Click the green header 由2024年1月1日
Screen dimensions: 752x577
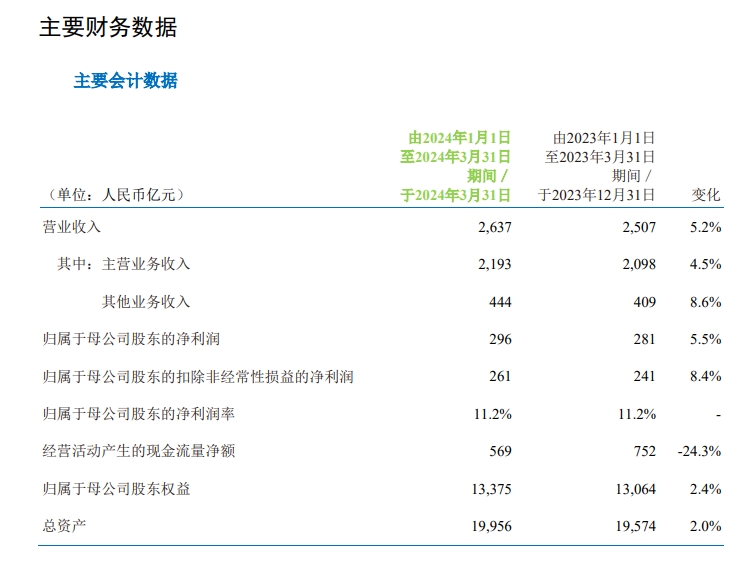[x=459, y=138]
